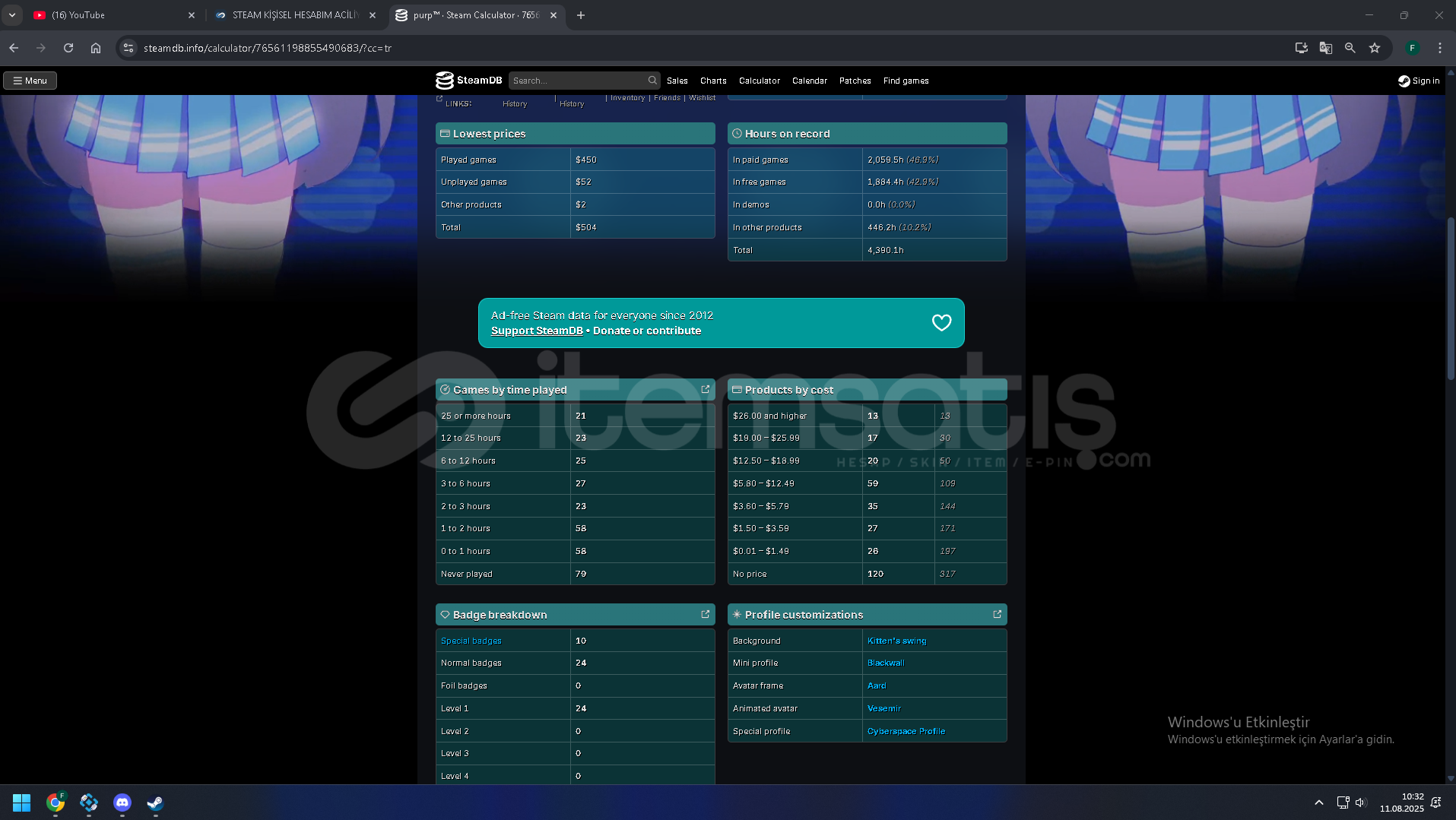The width and height of the screenshot is (1456, 820).
Task: Click the Wishlist link
Action: coord(702,98)
